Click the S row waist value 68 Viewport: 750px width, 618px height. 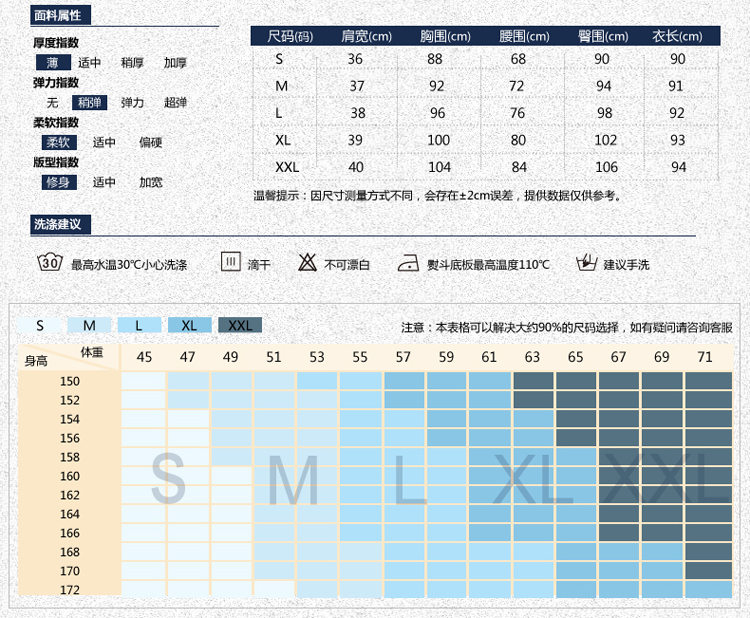pos(518,59)
